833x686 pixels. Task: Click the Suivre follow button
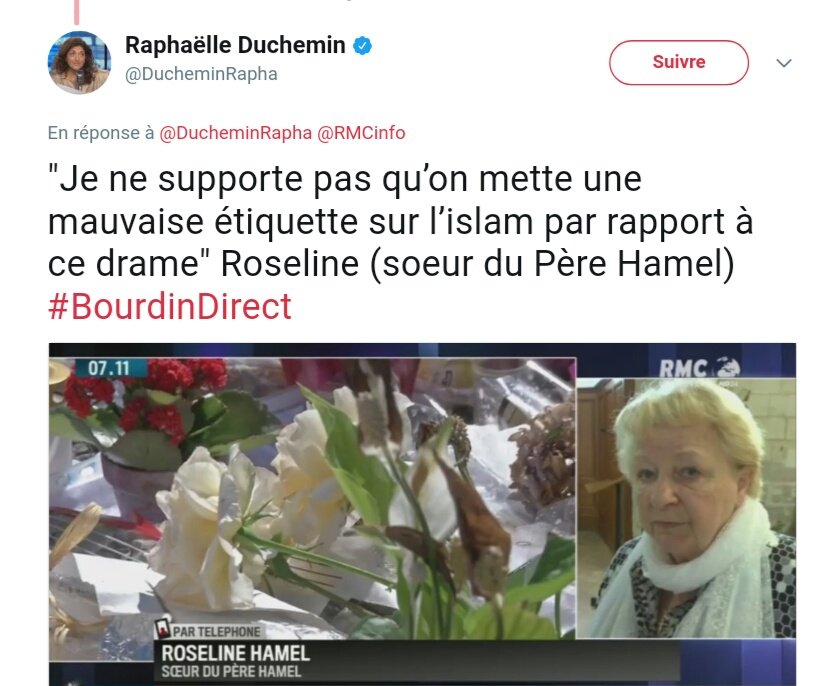[678, 62]
